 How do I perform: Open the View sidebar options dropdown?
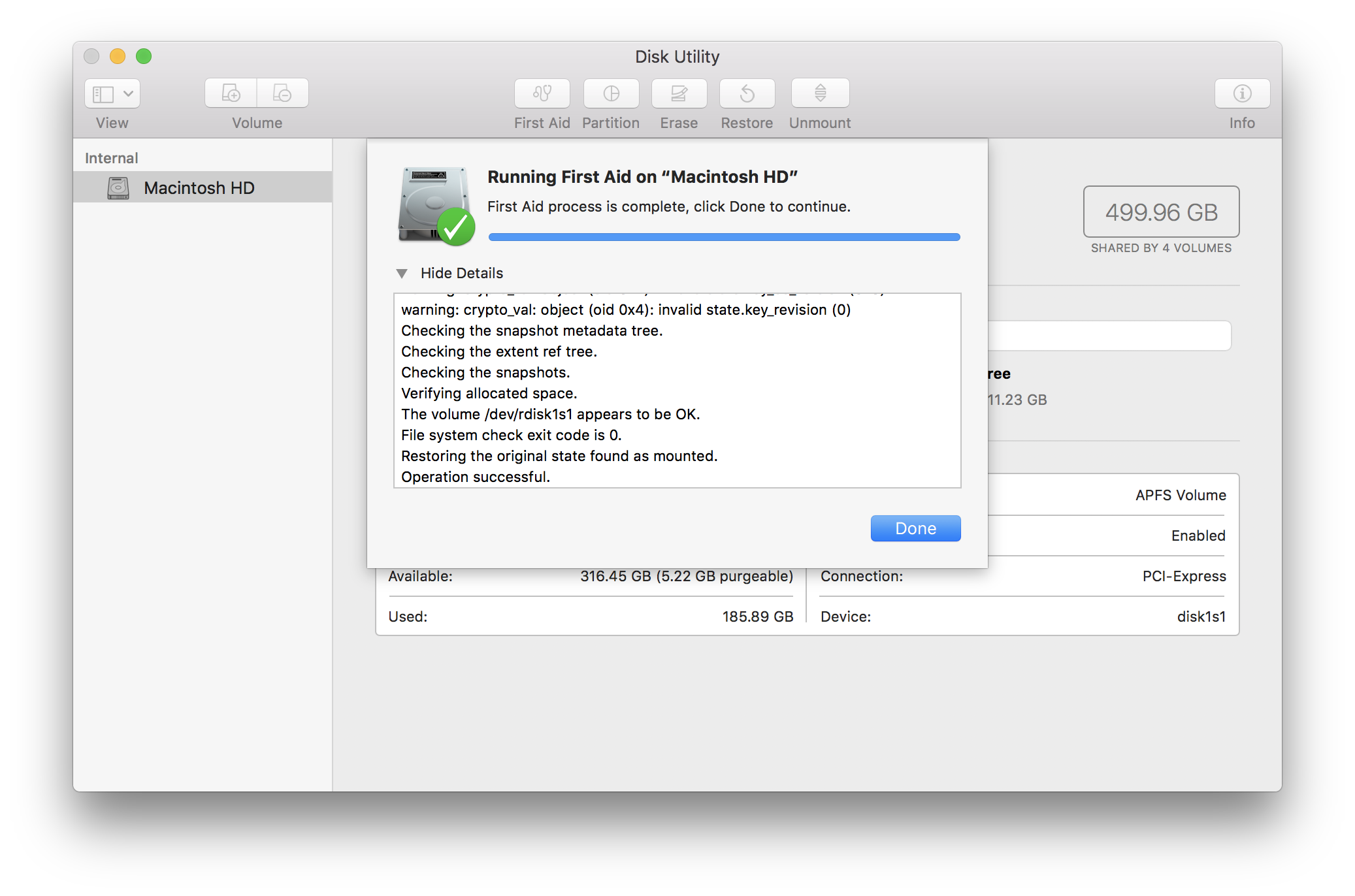click(x=112, y=94)
